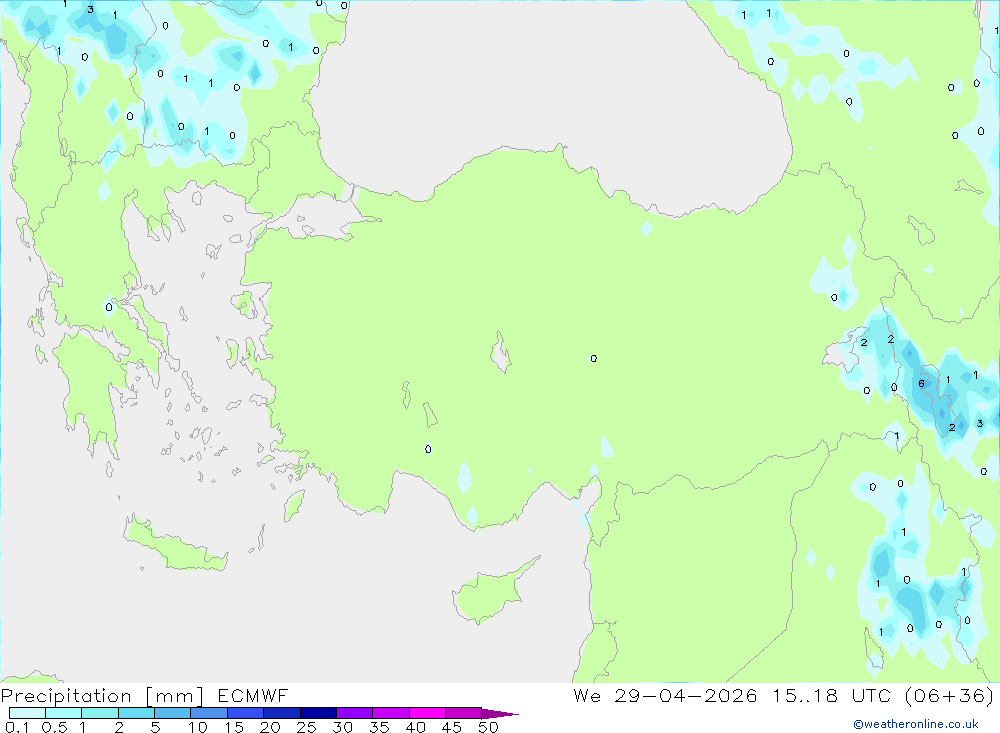The width and height of the screenshot is (1000, 733).
Task: Click the above-50 arrow at legend end
Action: tap(500, 713)
